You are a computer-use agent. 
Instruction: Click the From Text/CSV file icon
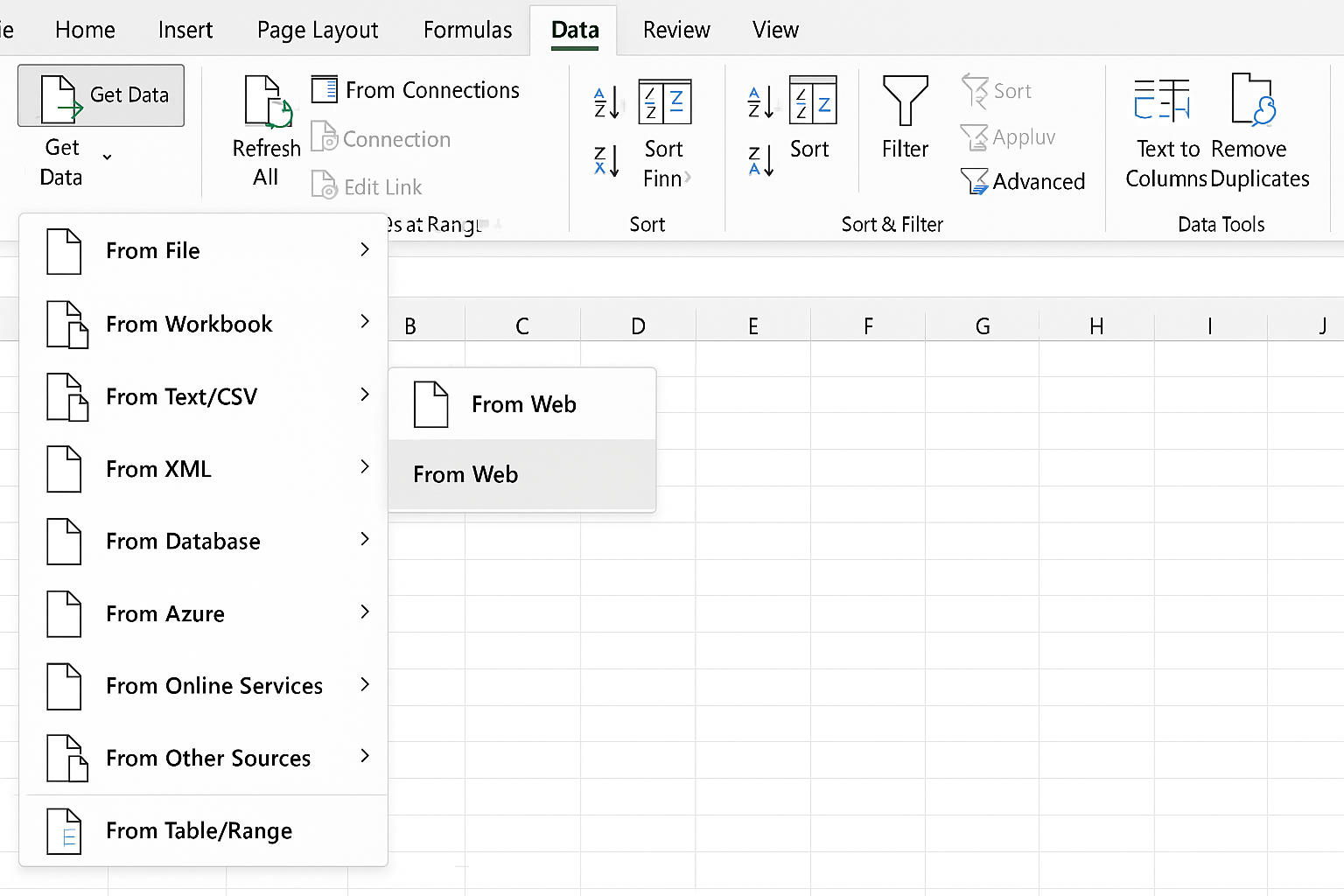tap(66, 396)
